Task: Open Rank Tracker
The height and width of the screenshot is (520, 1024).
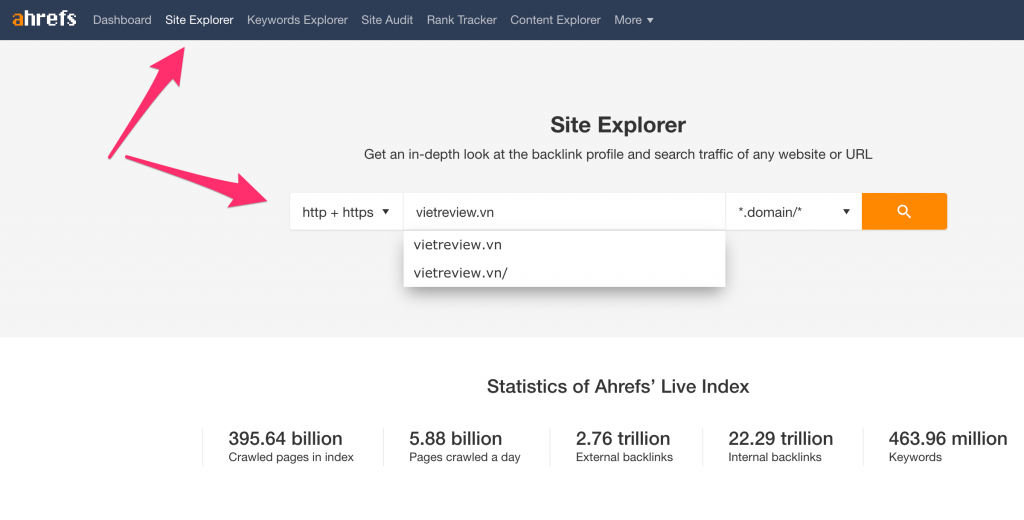Action: pyautogui.click(x=462, y=20)
